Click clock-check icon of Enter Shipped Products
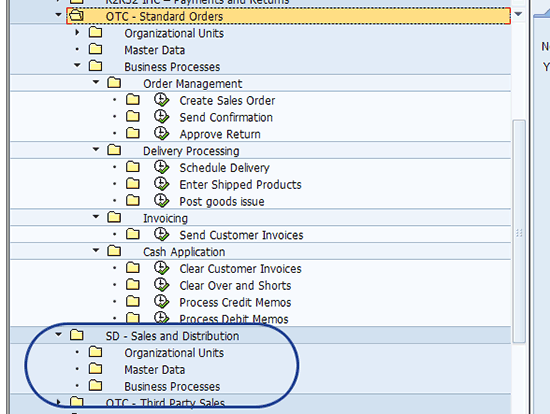This screenshot has height=414, width=550. (x=161, y=184)
